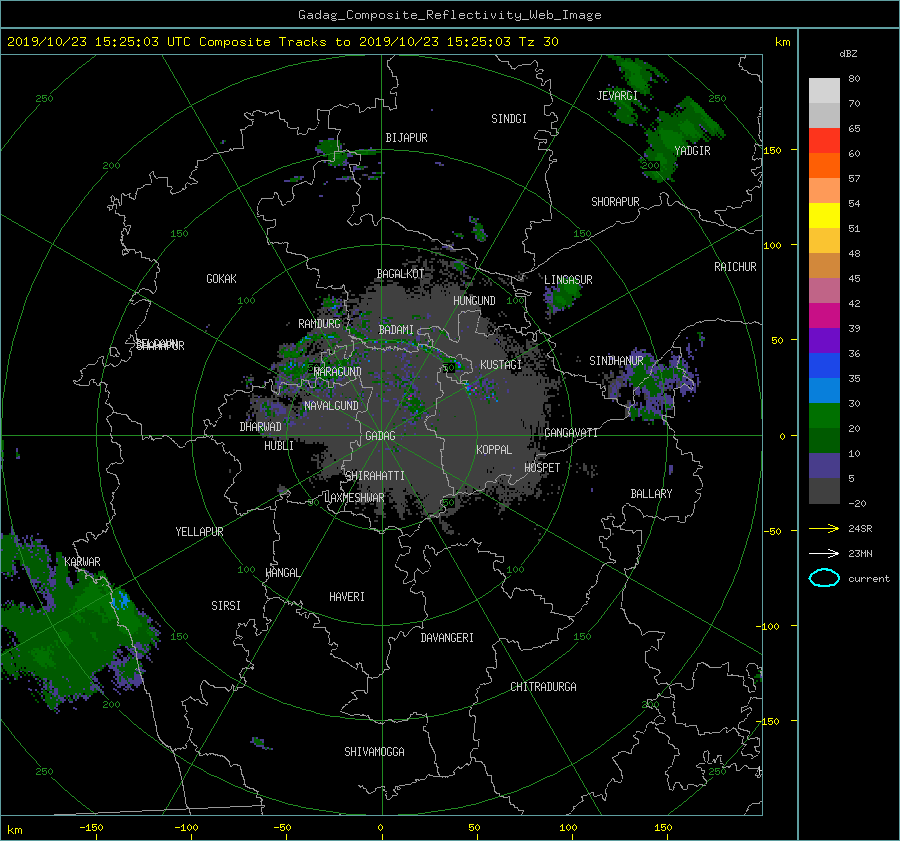
Task: Click the LINGASUR city label
Action: tap(568, 280)
